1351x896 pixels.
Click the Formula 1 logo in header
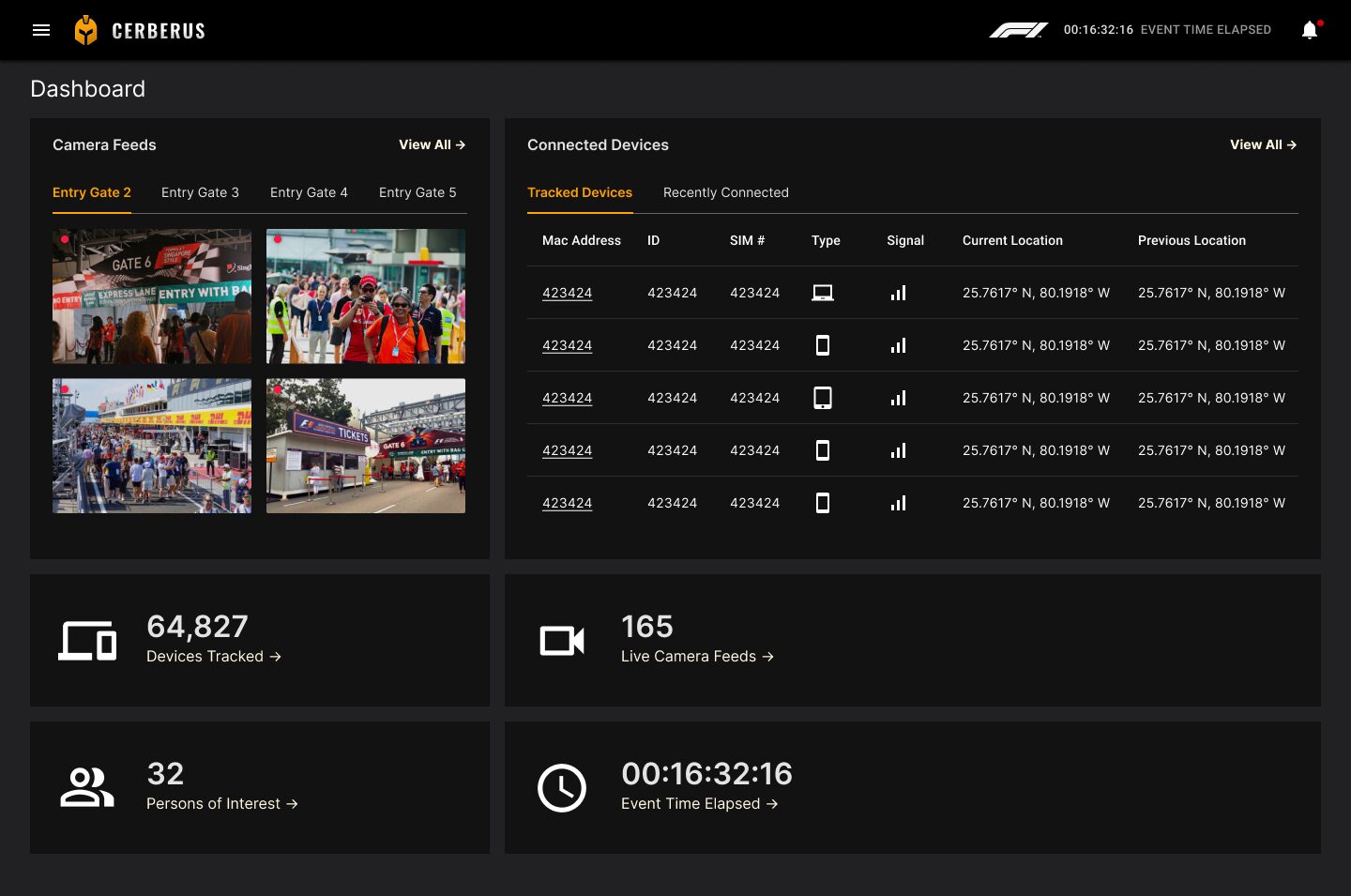tap(1018, 30)
